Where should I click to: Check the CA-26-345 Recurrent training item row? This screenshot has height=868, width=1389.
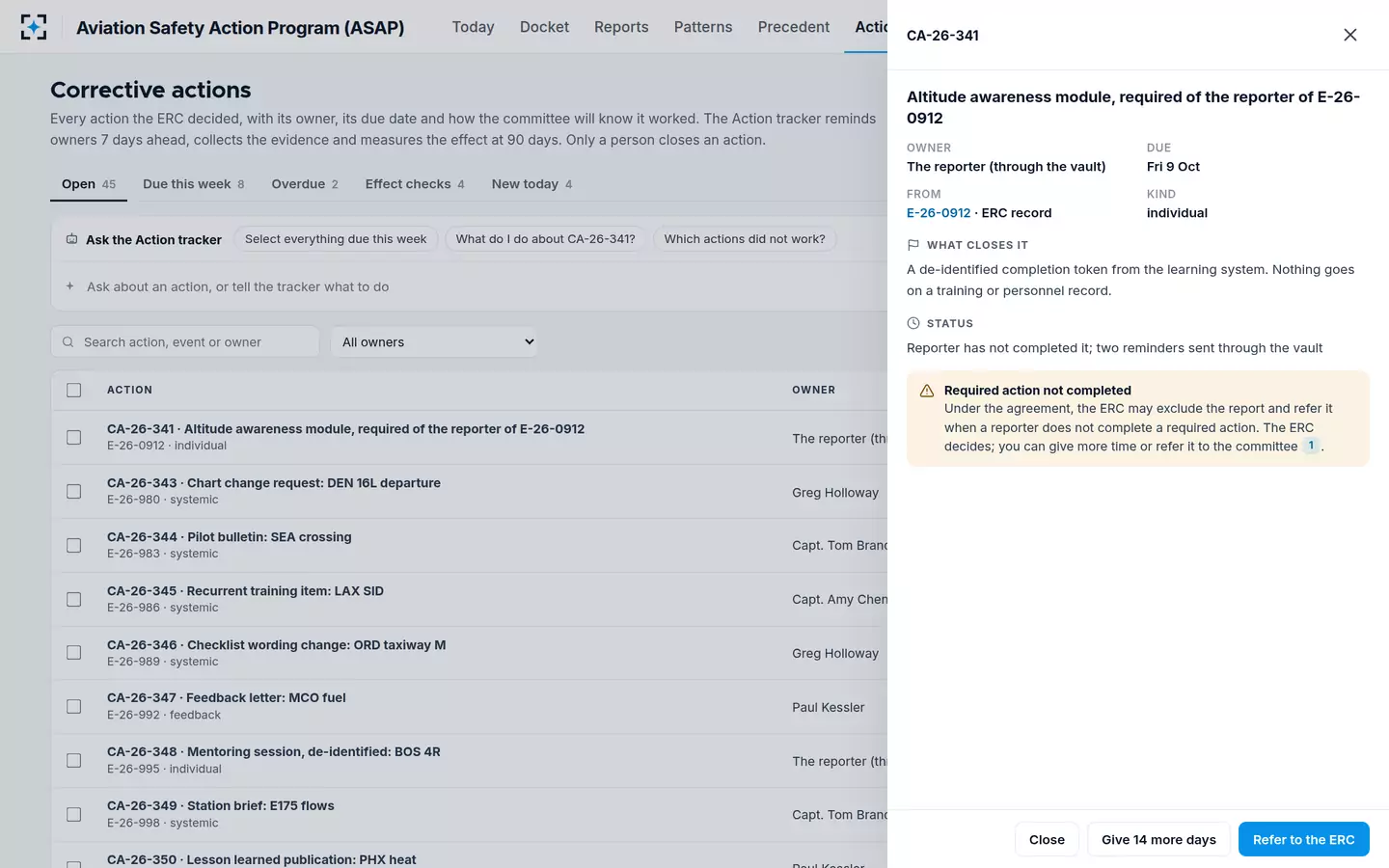pos(74,600)
